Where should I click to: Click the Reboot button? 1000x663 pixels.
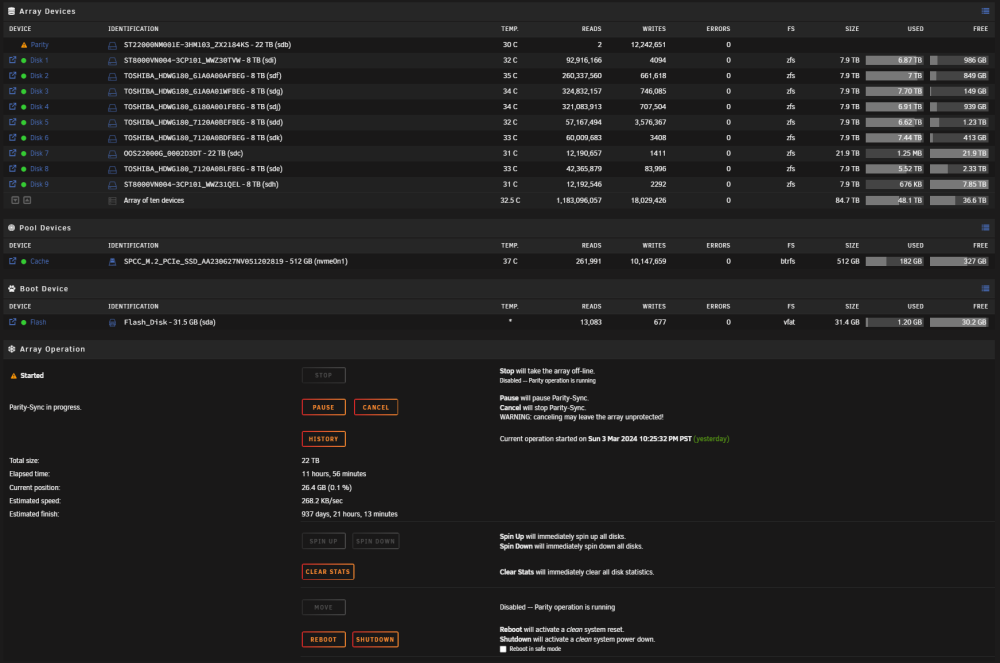[x=323, y=639]
